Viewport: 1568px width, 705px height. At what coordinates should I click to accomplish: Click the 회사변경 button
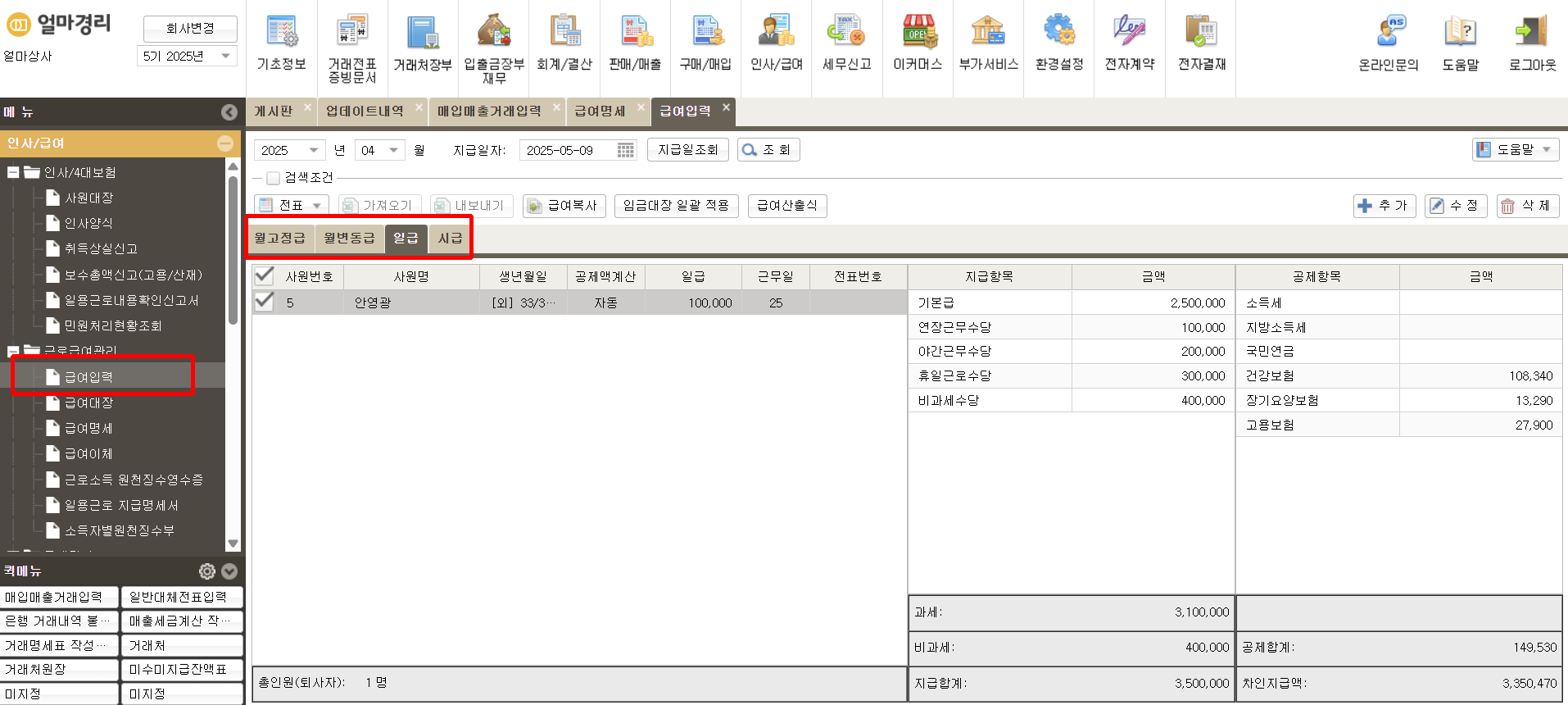(x=190, y=28)
